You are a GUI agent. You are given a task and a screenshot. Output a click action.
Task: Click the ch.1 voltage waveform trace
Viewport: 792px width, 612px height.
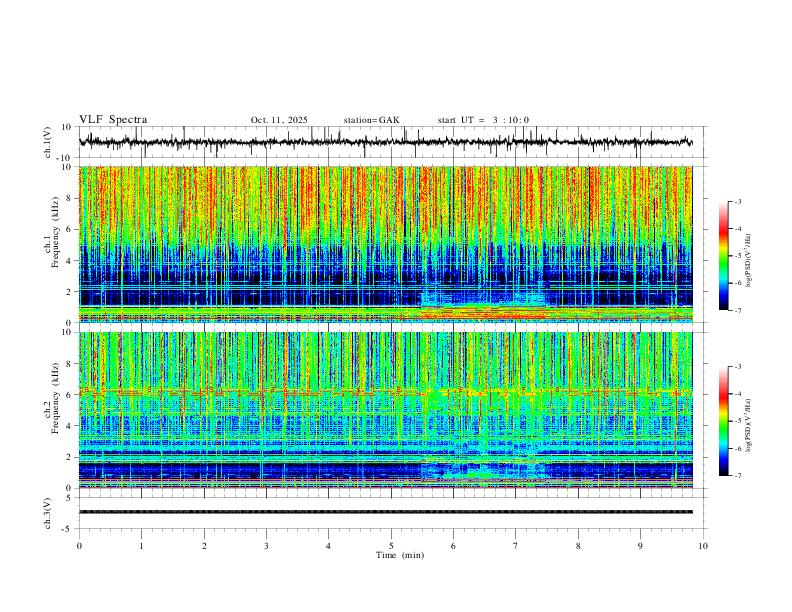click(385, 142)
